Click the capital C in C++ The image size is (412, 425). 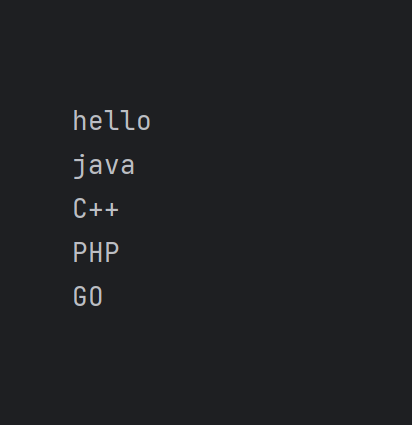[80, 208]
